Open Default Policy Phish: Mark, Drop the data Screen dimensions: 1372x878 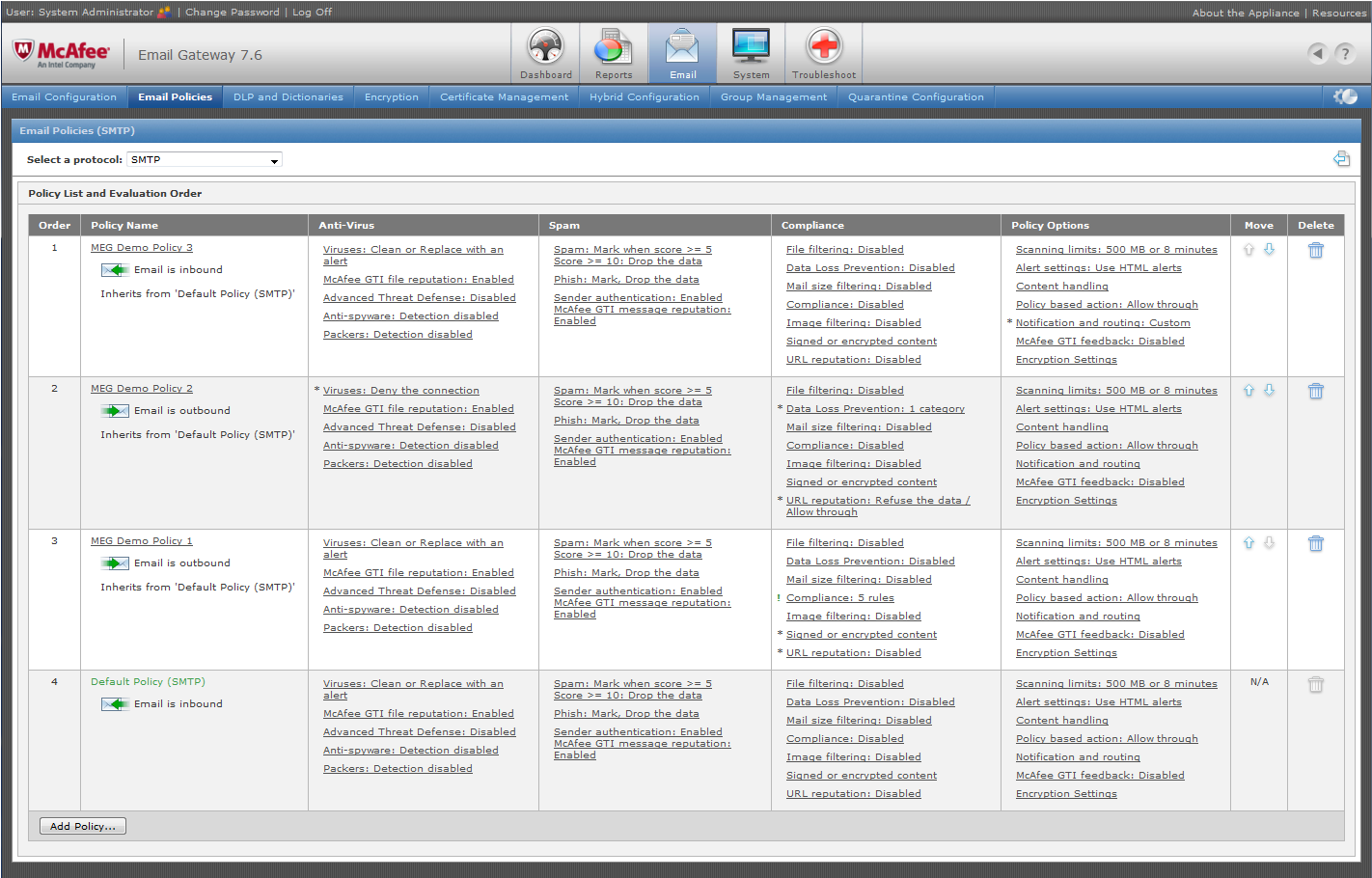point(626,714)
